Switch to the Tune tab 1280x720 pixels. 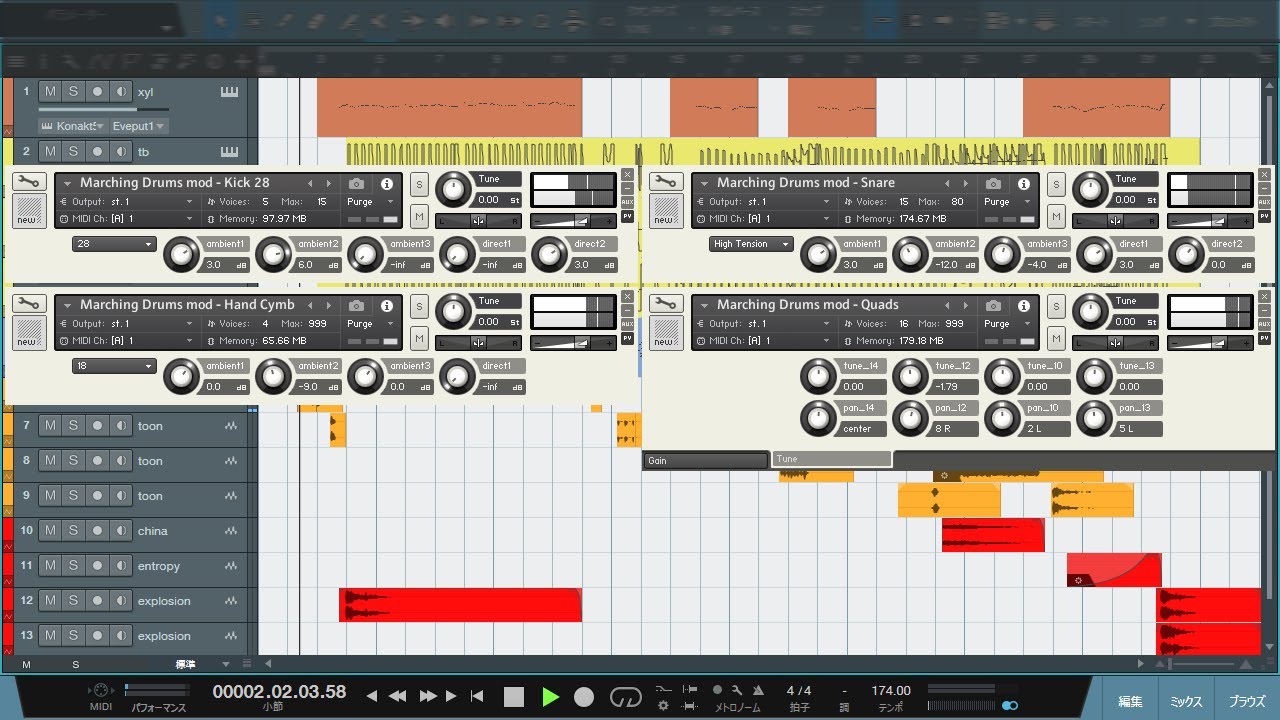[832, 459]
